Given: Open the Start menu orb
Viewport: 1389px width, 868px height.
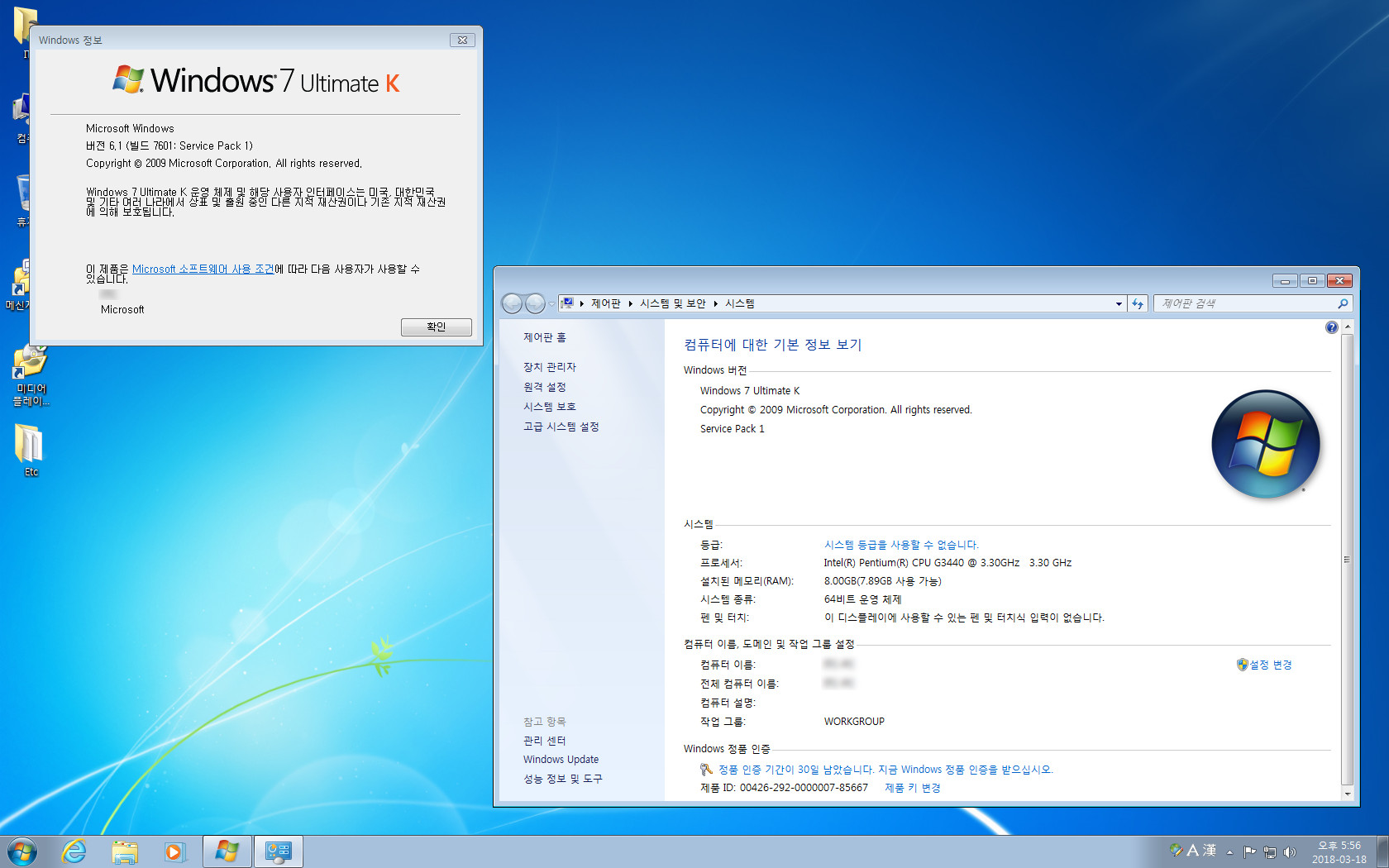Looking at the screenshot, I should coord(21,851).
